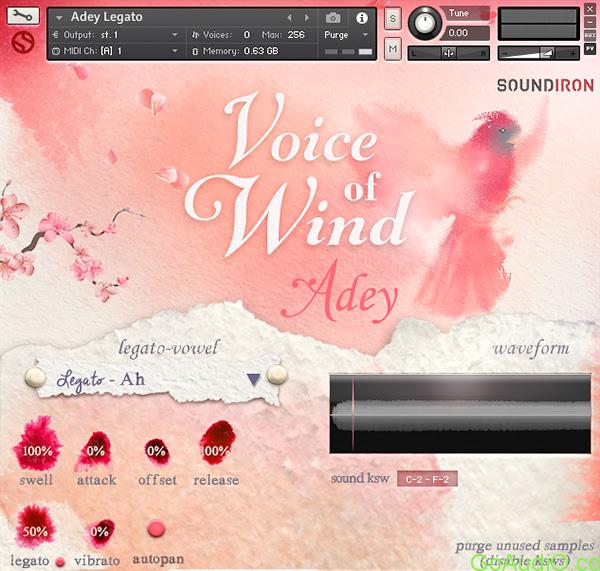600x571 pixels.
Task: Minimize the instrument with the minus button
Action: point(590,23)
